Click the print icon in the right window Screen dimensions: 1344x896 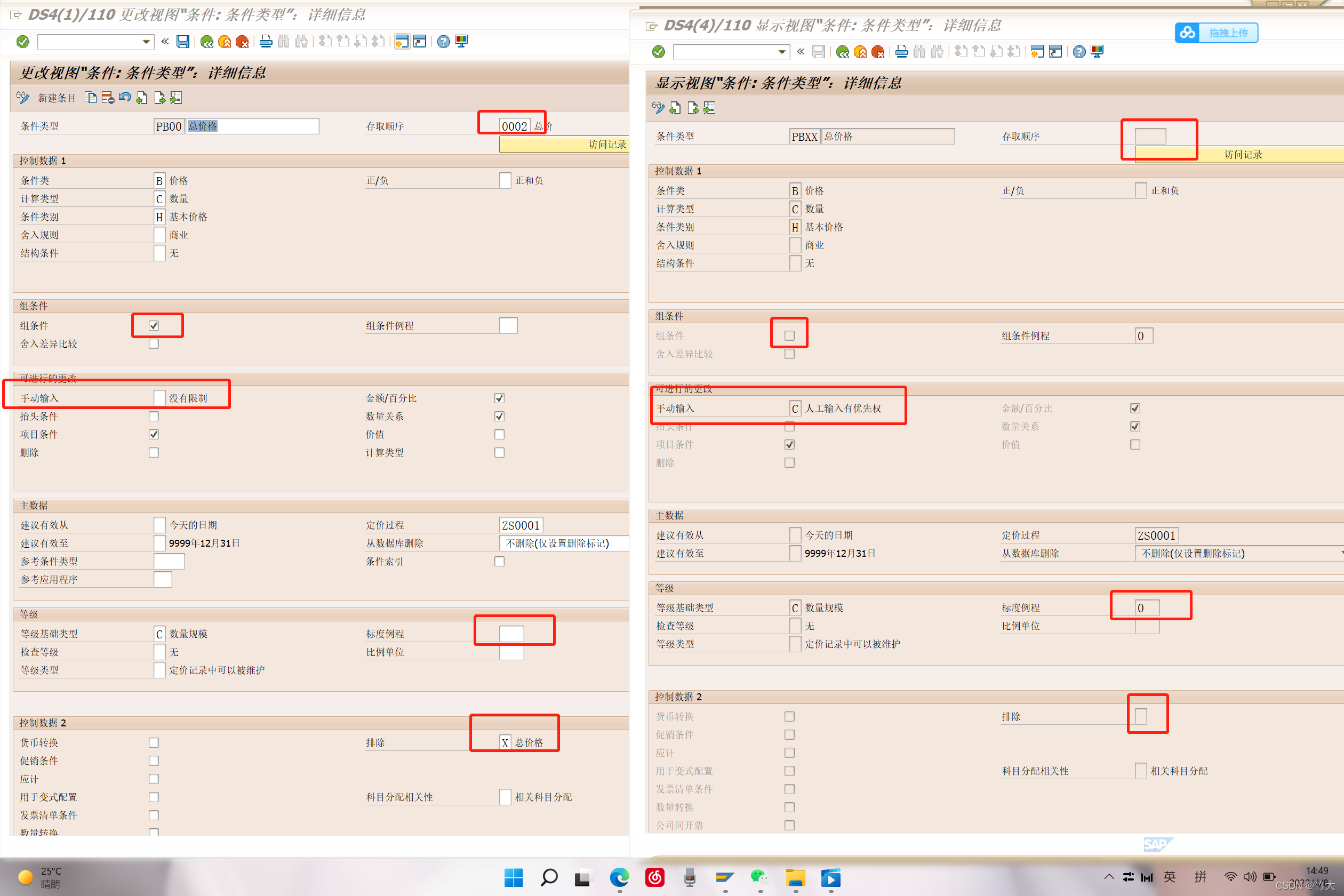[902, 52]
